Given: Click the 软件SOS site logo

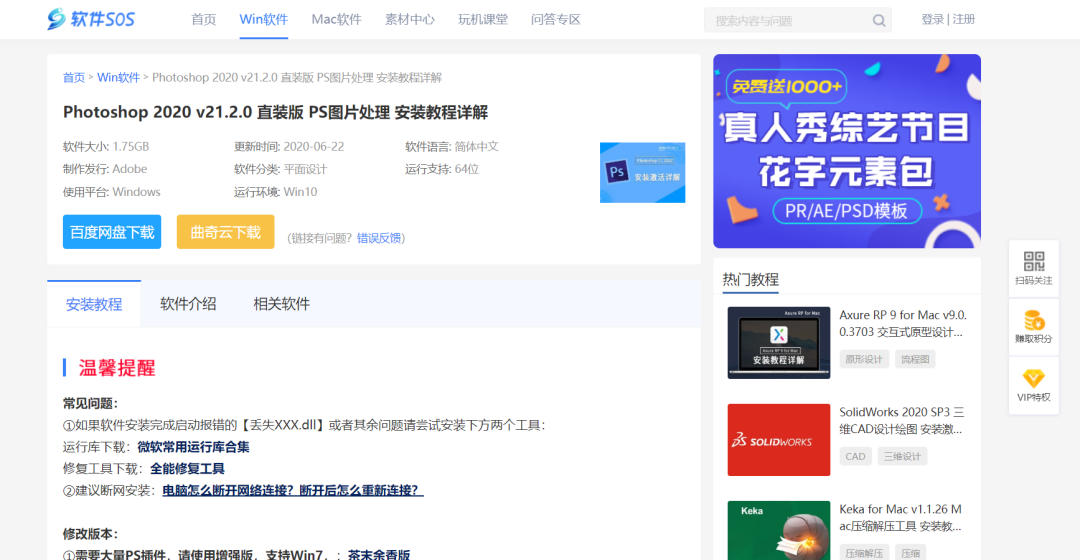Looking at the screenshot, I should (x=91, y=19).
